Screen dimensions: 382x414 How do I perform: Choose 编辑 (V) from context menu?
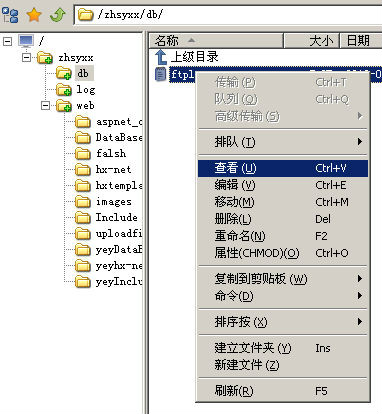pos(283,185)
